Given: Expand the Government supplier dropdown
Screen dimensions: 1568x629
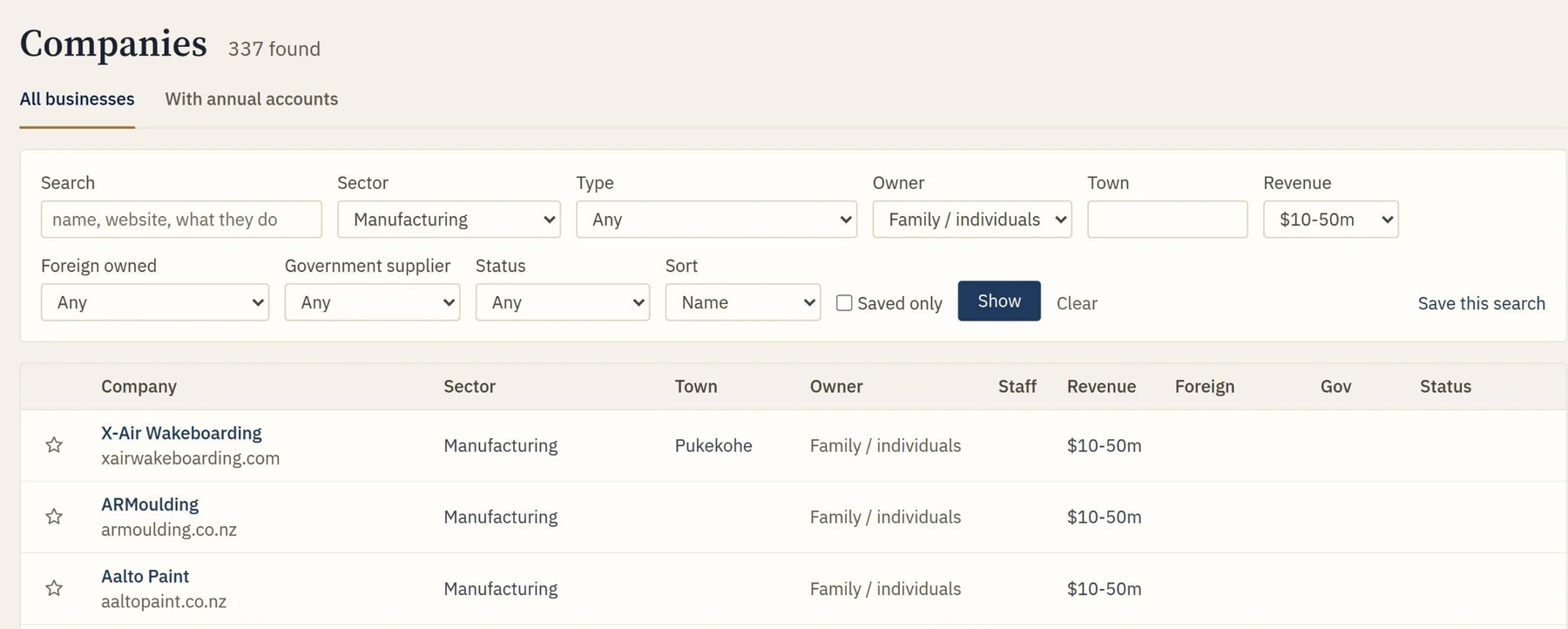Looking at the screenshot, I should tap(372, 302).
